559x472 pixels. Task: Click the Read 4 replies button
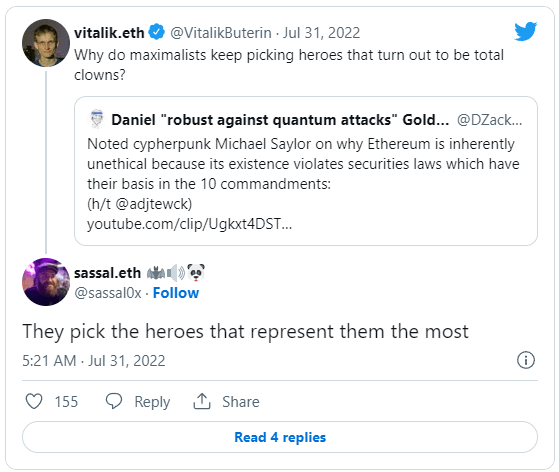pyautogui.click(x=280, y=437)
